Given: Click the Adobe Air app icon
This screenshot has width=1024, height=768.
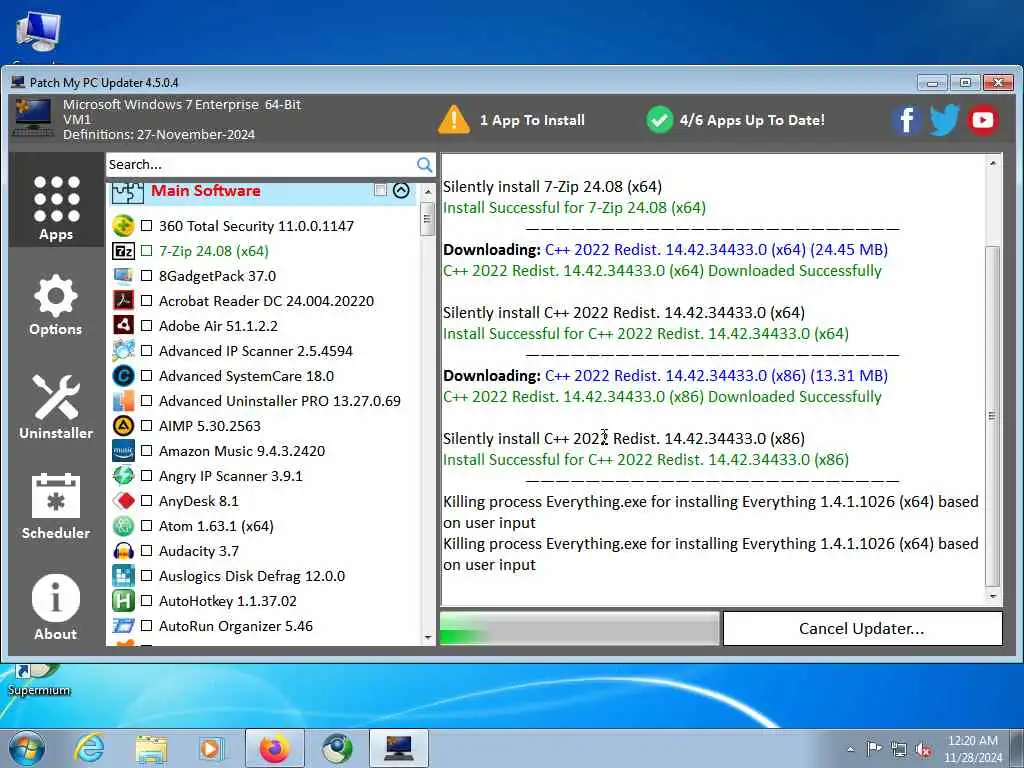Looking at the screenshot, I should (123, 325).
